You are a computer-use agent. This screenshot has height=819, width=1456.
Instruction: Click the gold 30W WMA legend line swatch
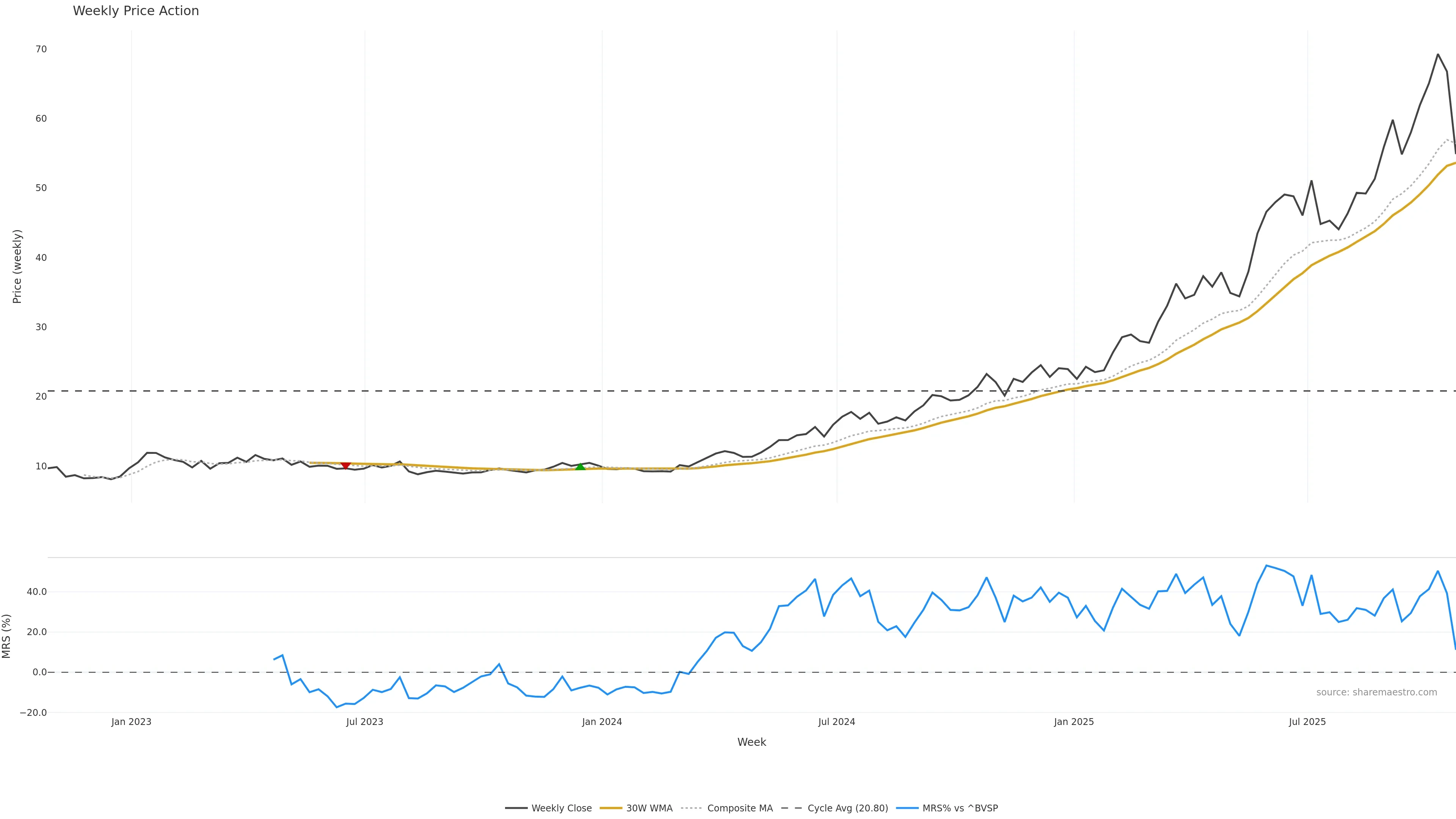click(610, 808)
